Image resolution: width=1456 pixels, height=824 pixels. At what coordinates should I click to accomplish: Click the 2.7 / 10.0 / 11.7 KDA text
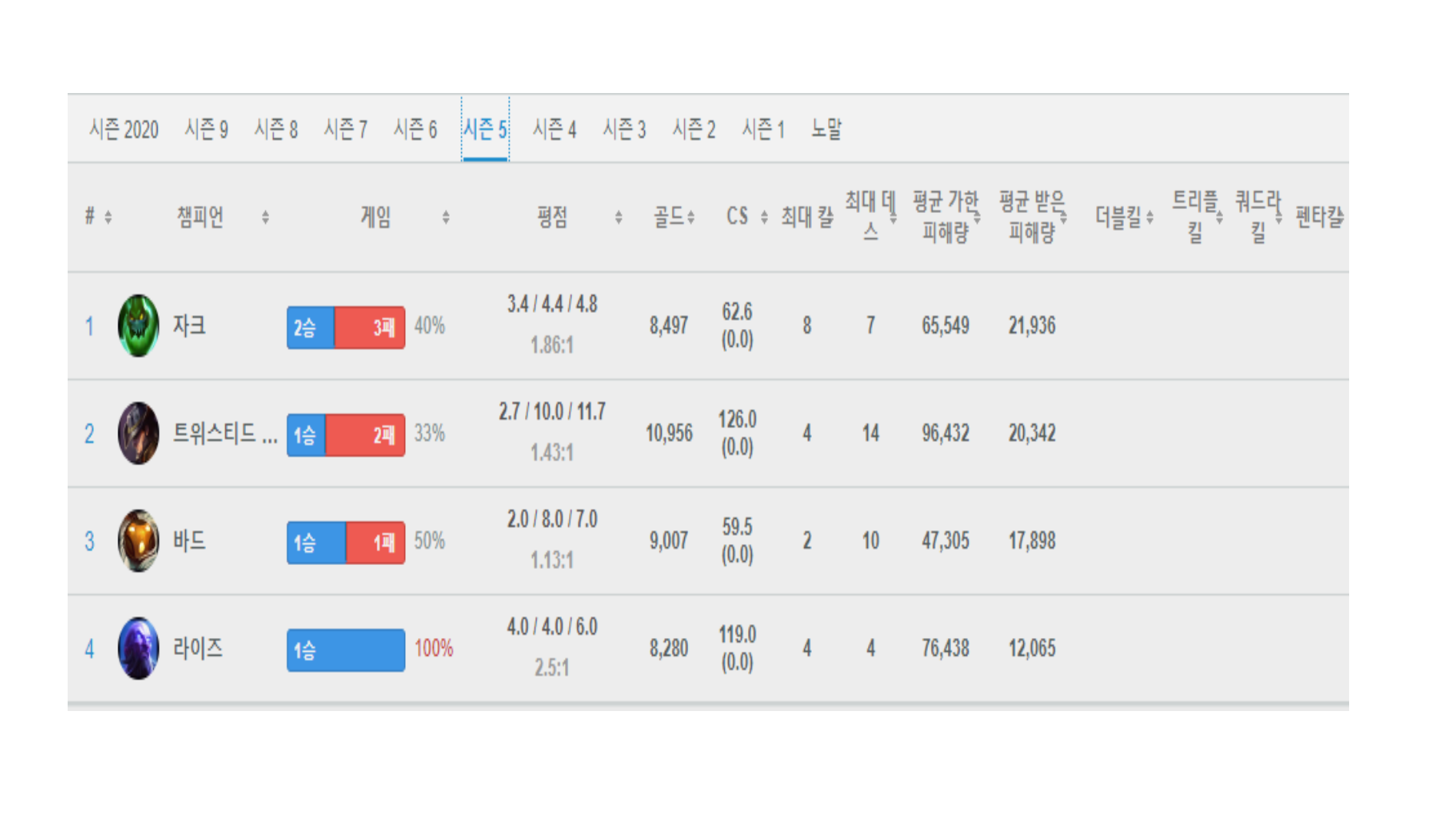(x=552, y=412)
